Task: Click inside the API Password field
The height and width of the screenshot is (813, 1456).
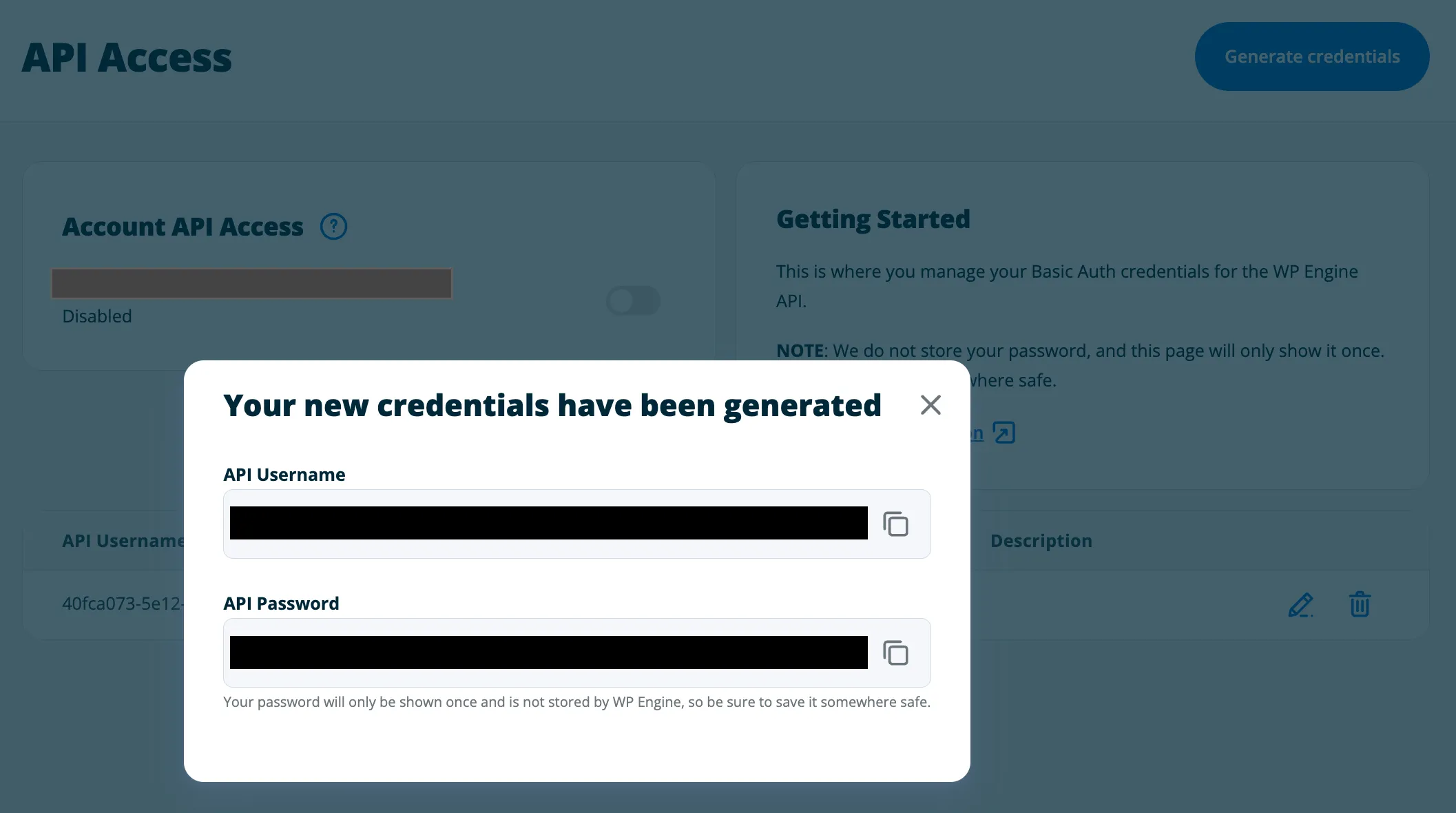Action: tap(548, 652)
